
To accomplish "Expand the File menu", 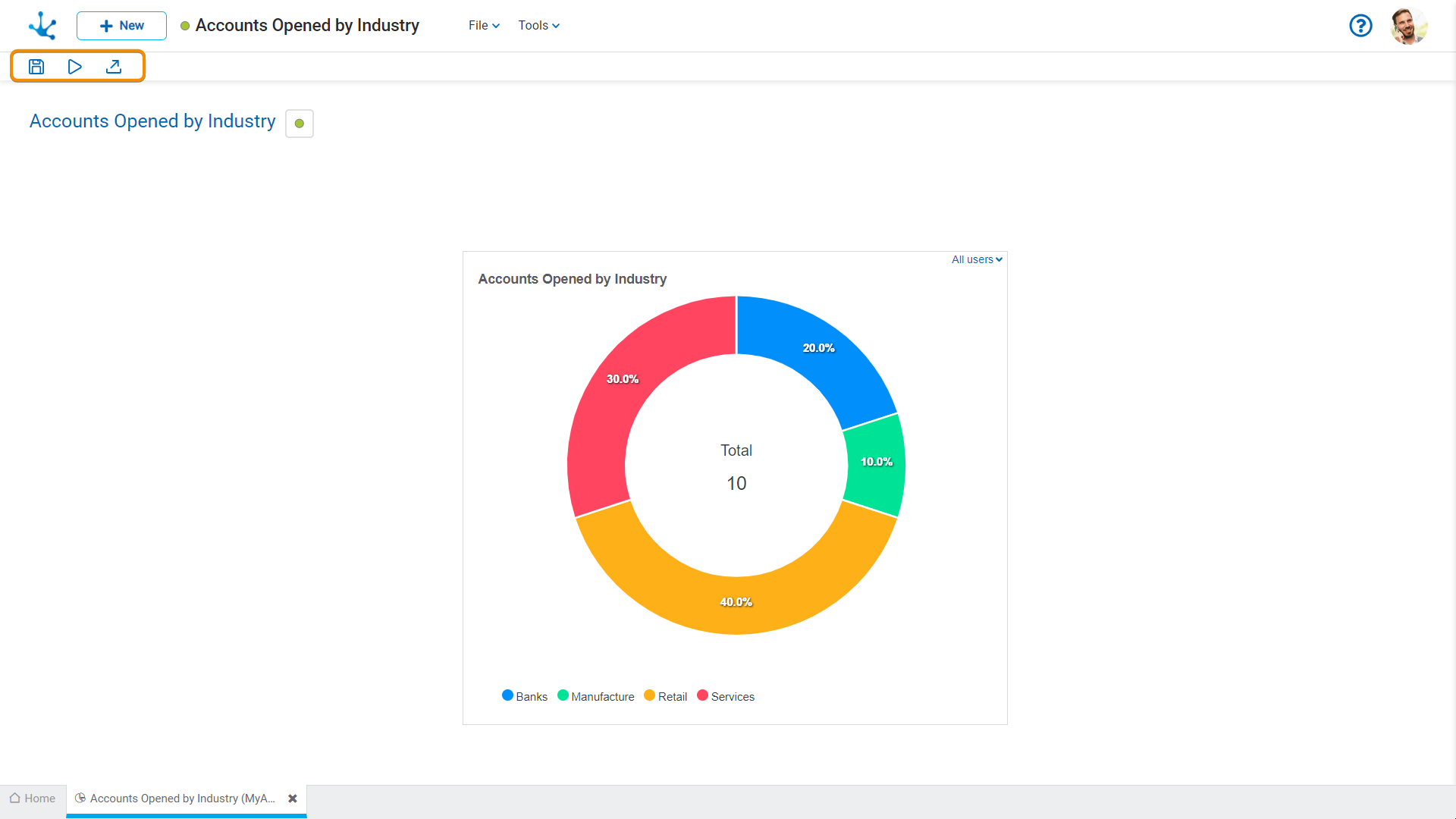I will pos(484,26).
